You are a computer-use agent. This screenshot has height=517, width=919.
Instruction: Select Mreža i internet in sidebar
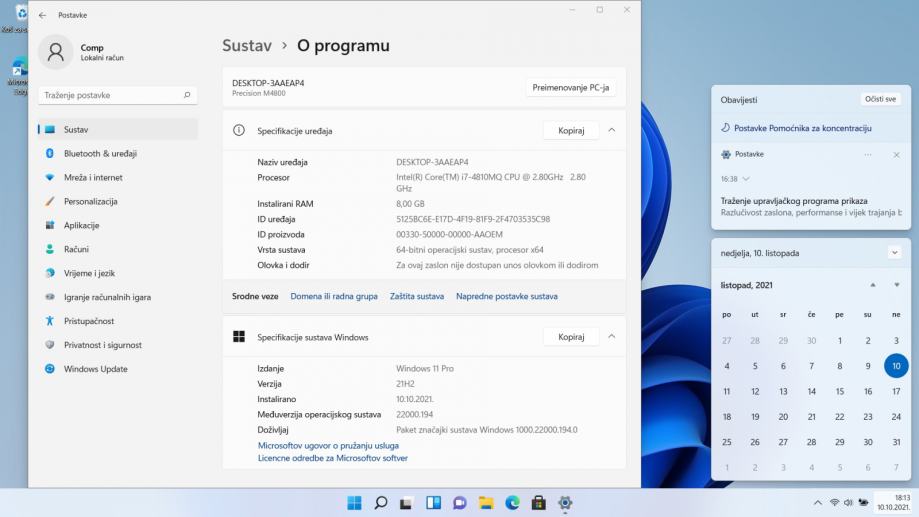(93, 177)
